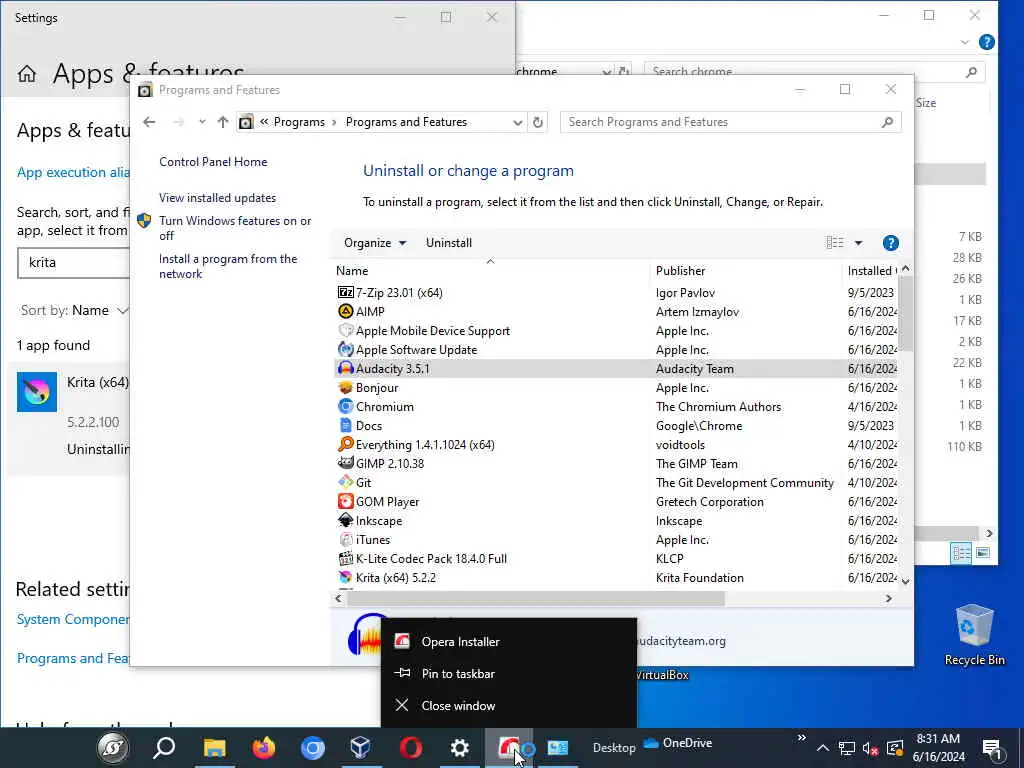Select the 7-Zip 23.01 program icon

pyautogui.click(x=345, y=293)
